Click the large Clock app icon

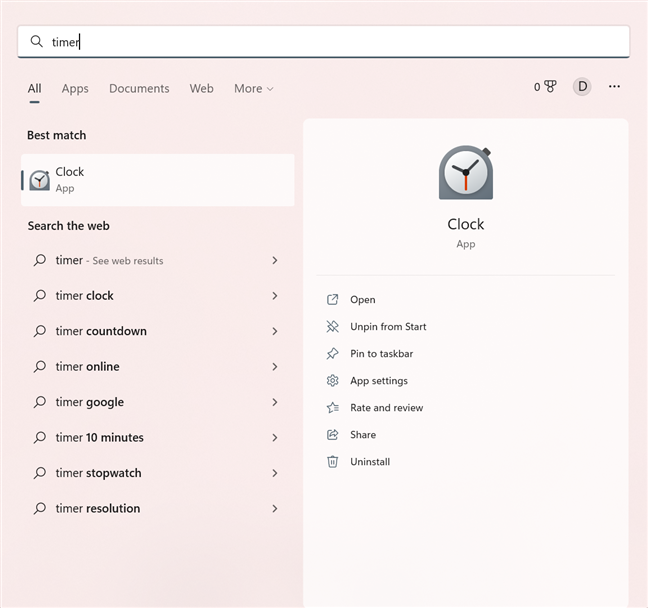click(466, 172)
